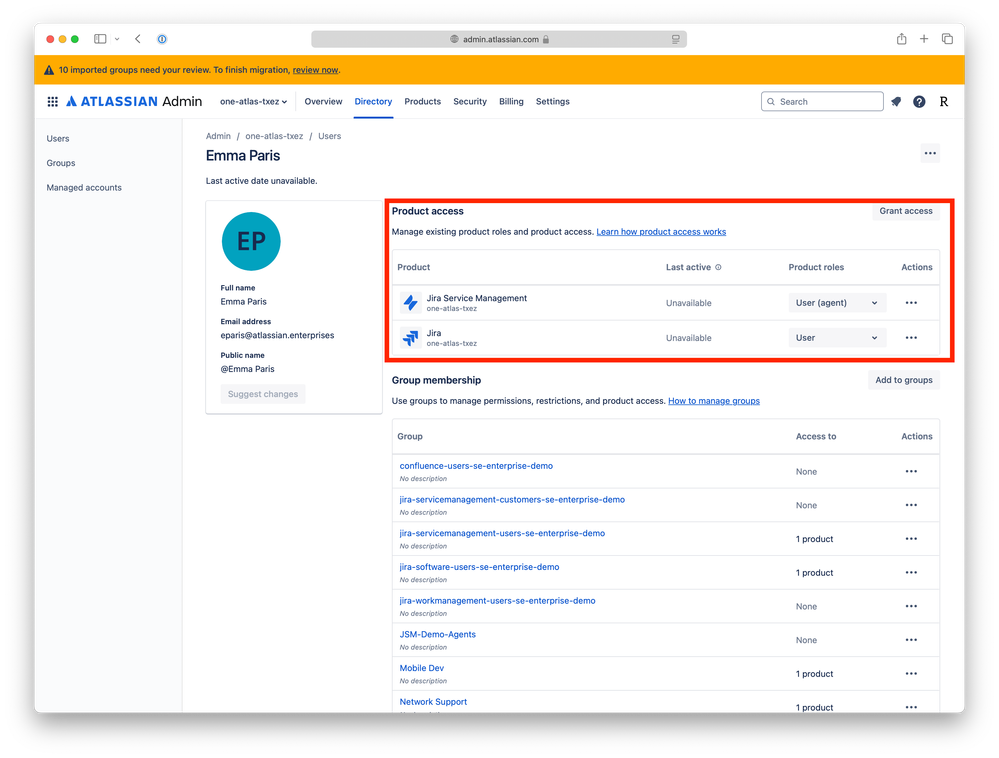Open actions for jira-workmanagement-users-se-enterprise-demo group
Viewport: 999px width, 758px height.
[911, 606]
